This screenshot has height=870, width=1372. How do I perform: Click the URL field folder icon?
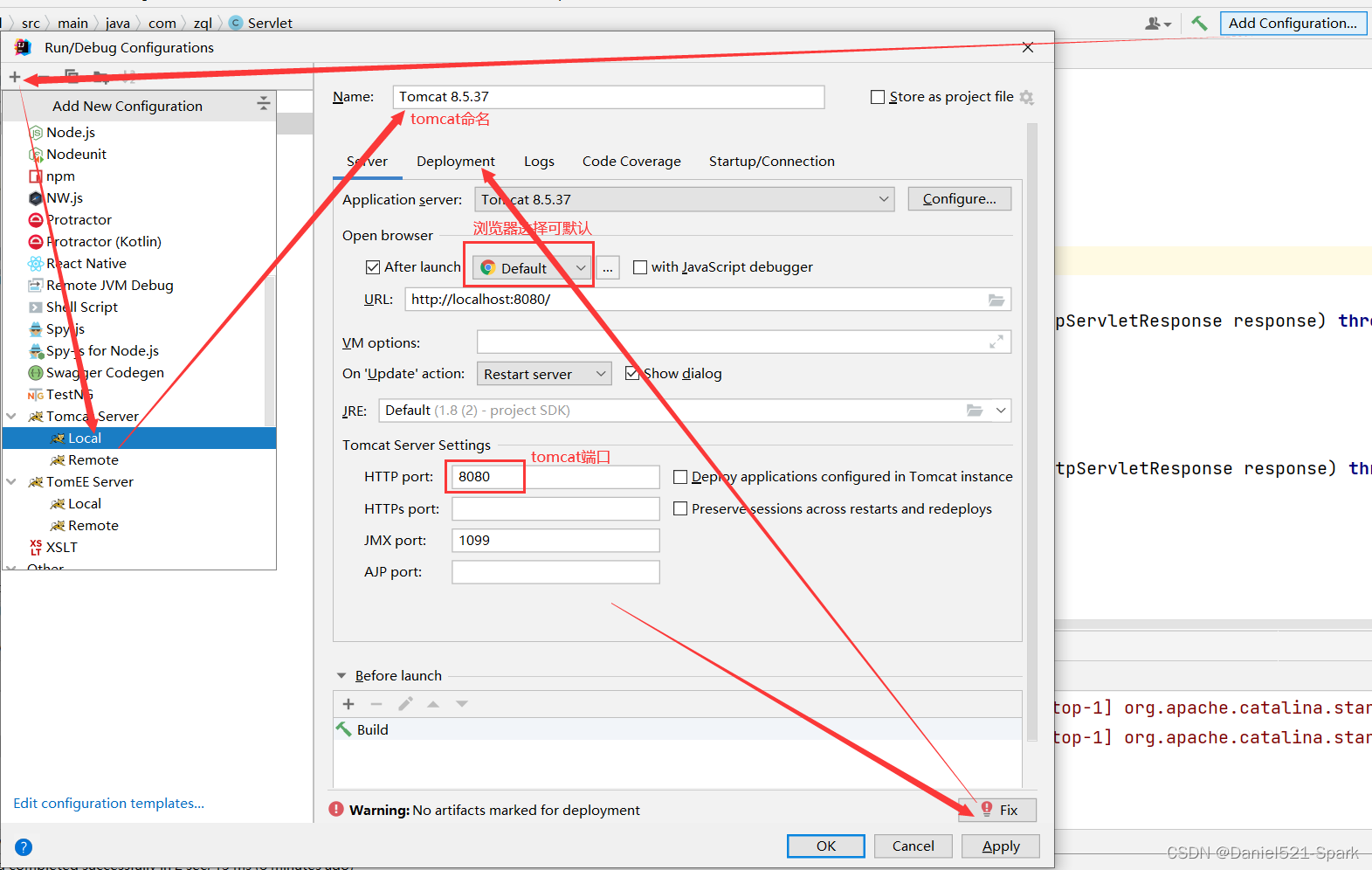[x=996, y=300]
